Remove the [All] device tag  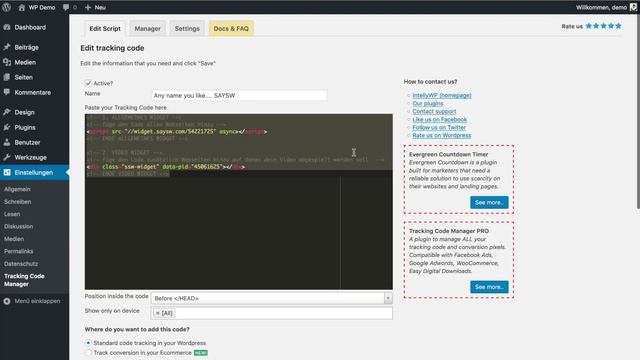click(x=158, y=313)
